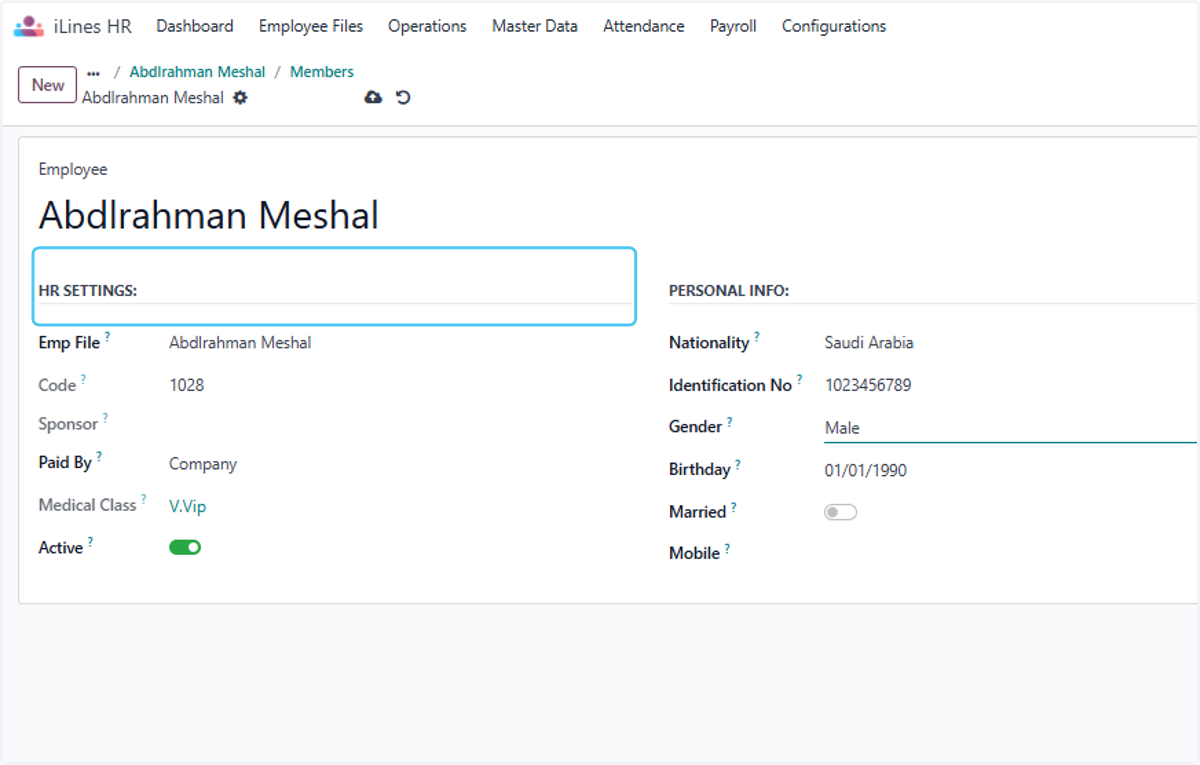Open the Operations menu
The height and width of the screenshot is (765, 1200).
coord(427,26)
